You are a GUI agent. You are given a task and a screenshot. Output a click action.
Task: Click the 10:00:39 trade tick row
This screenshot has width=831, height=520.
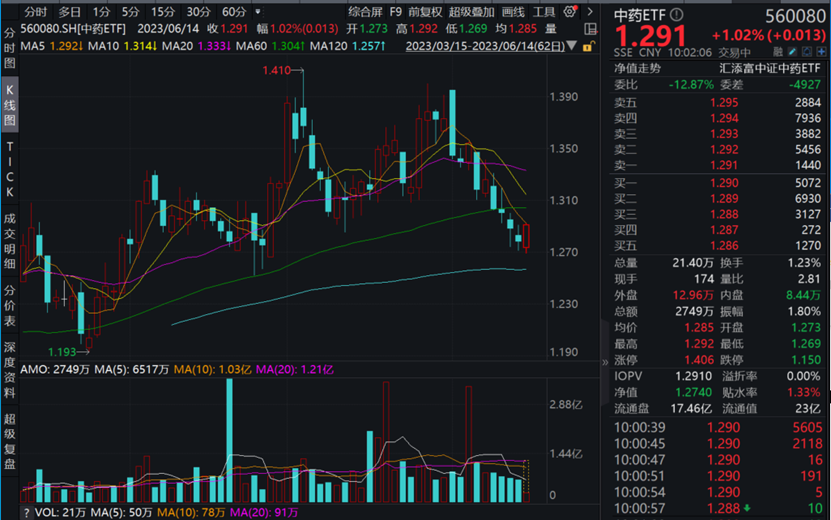(x=718, y=427)
